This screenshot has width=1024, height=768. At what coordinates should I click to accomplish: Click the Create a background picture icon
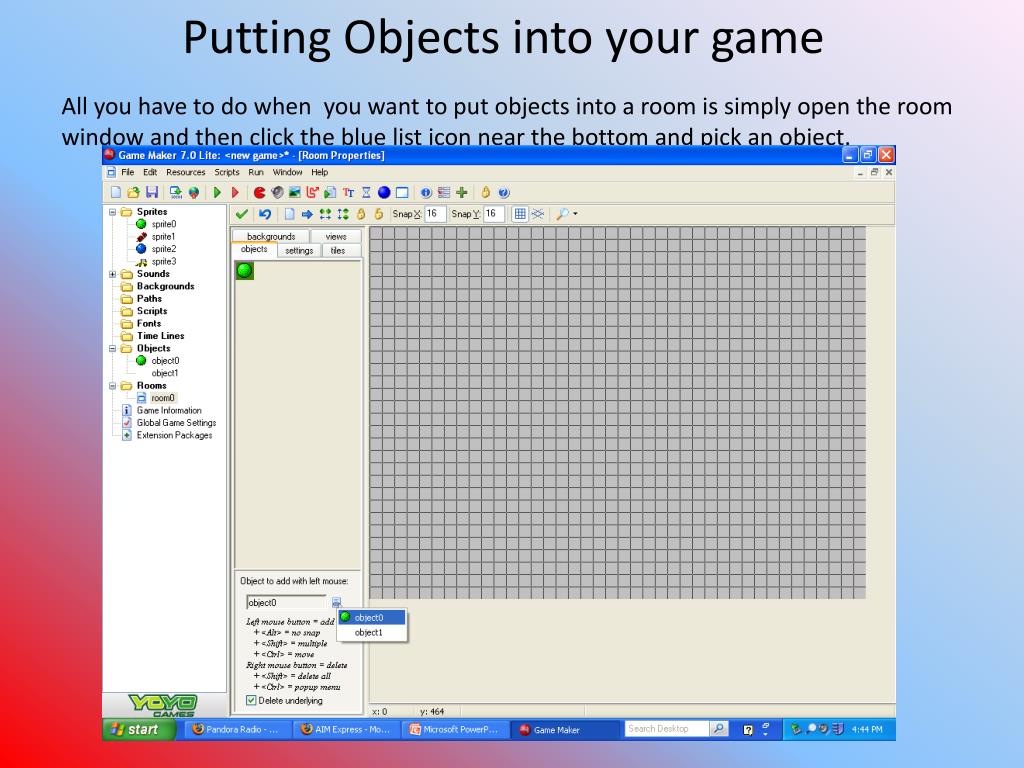pyautogui.click(x=295, y=192)
